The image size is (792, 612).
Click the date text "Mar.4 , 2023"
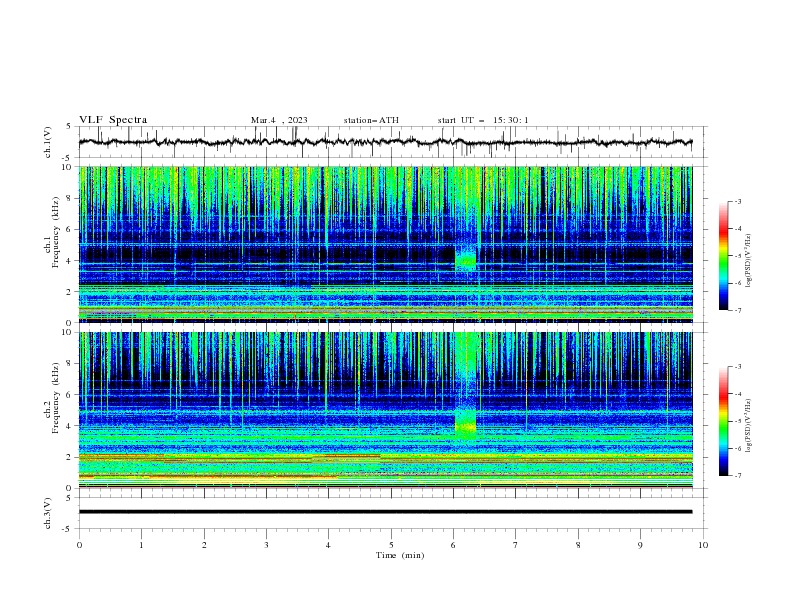tap(279, 120)
